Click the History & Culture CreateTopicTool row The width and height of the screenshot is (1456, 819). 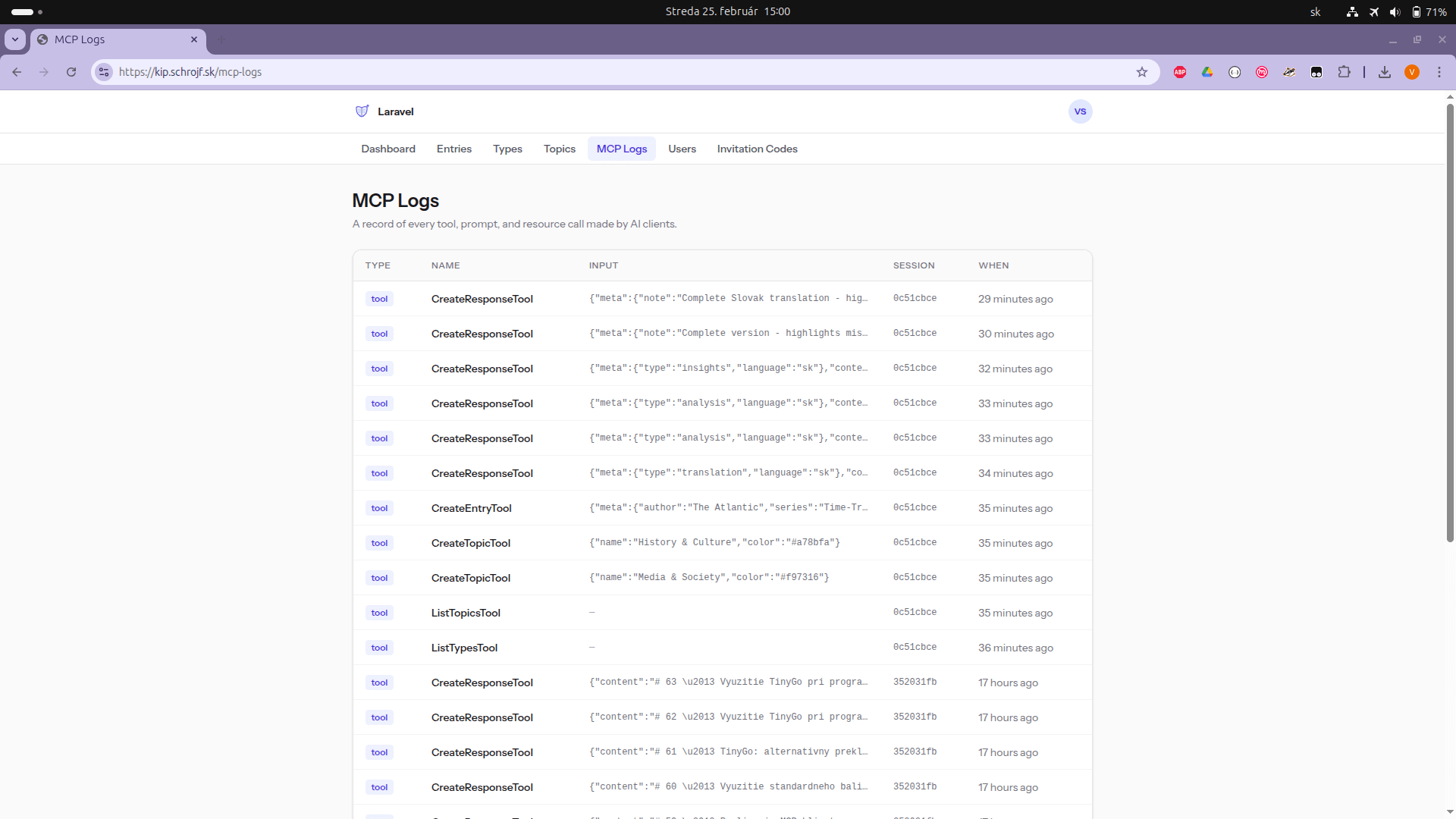[722, 543]
